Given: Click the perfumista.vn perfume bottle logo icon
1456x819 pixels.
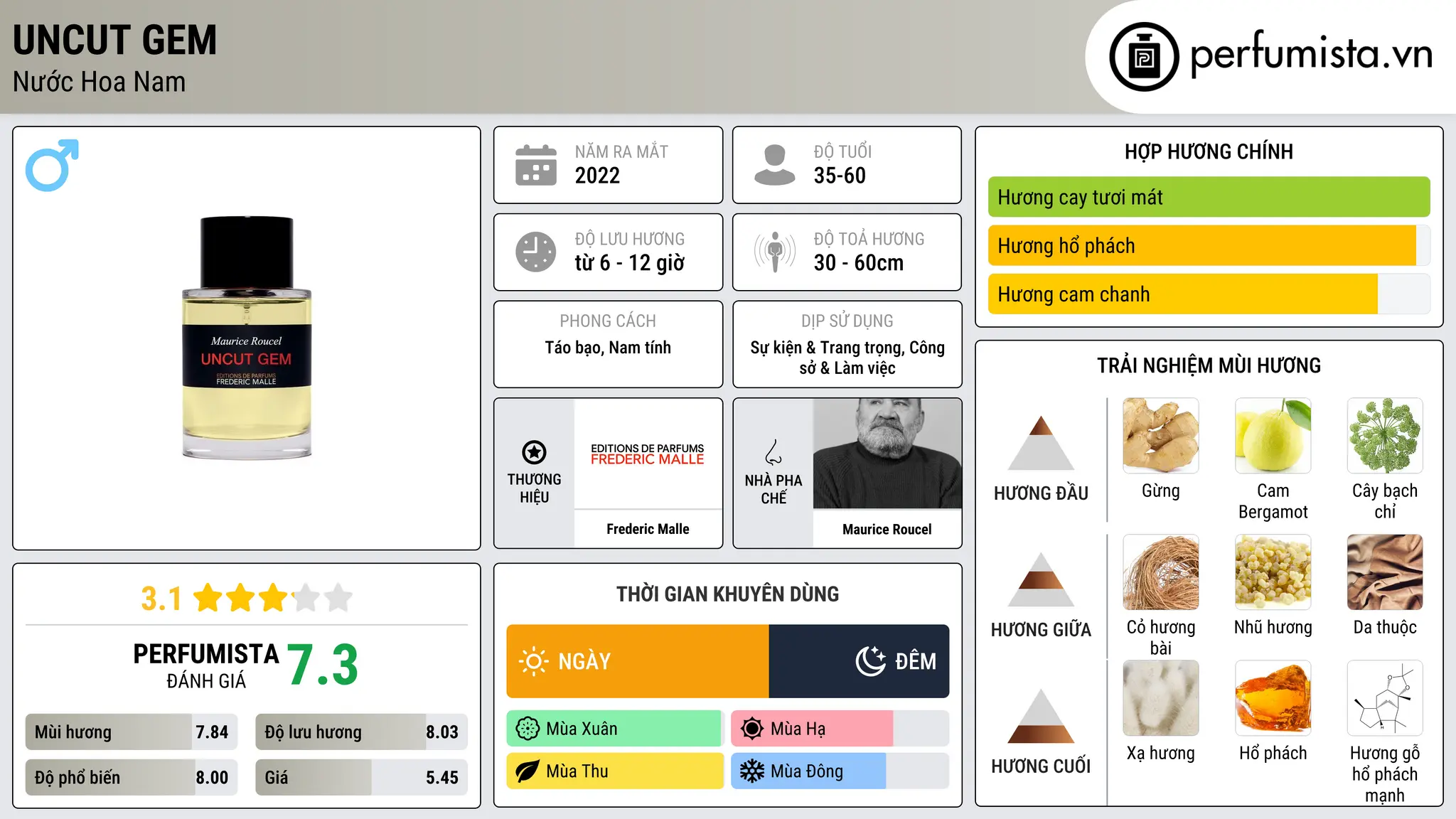Looking at the screenshot, I should pos(1144,57).
